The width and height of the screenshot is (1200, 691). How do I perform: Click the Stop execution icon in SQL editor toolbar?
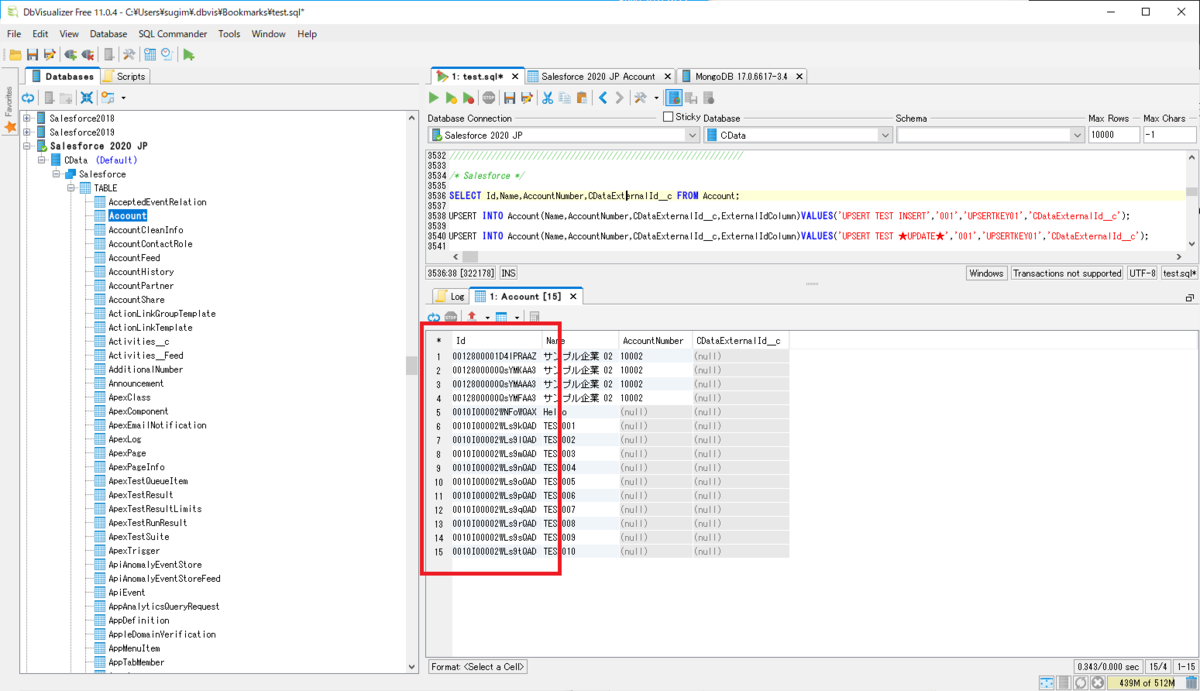click(488, 98)
